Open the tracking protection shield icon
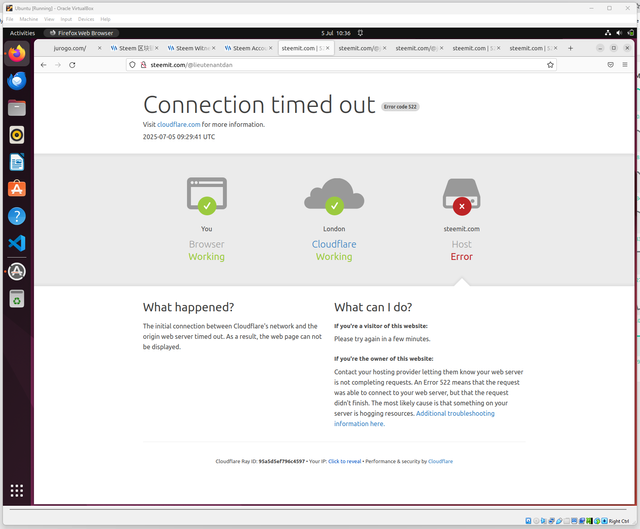This screenshot has height=529, width=640. pyautogui.click(x=132, y=65)
